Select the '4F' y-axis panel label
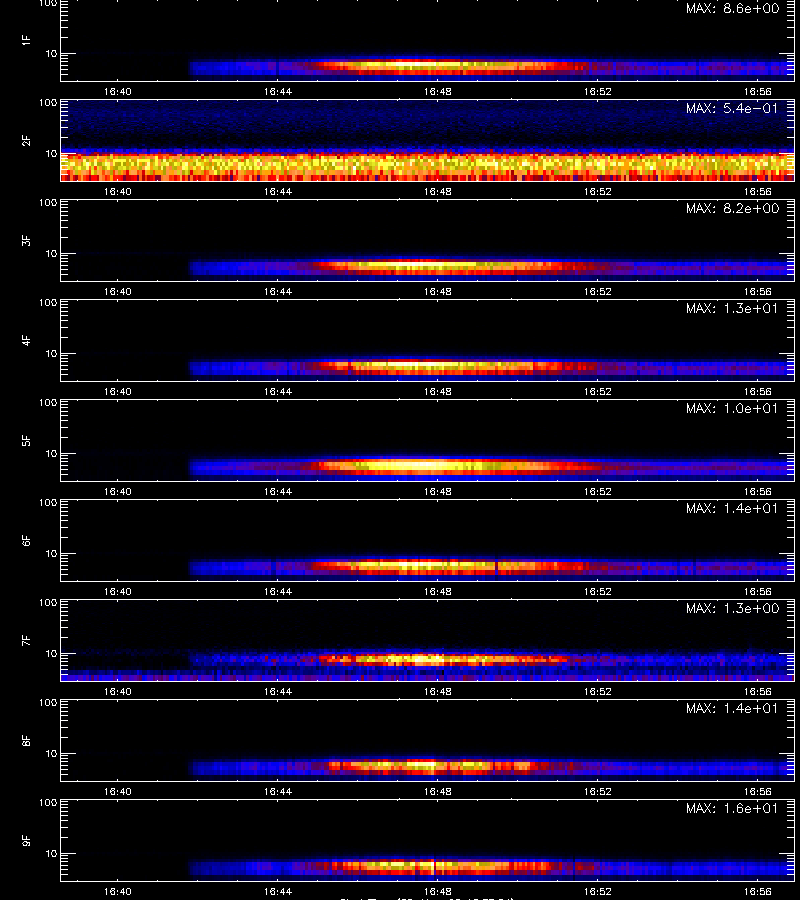The width and height of the screenshot is (800, 900). (26, 340)
